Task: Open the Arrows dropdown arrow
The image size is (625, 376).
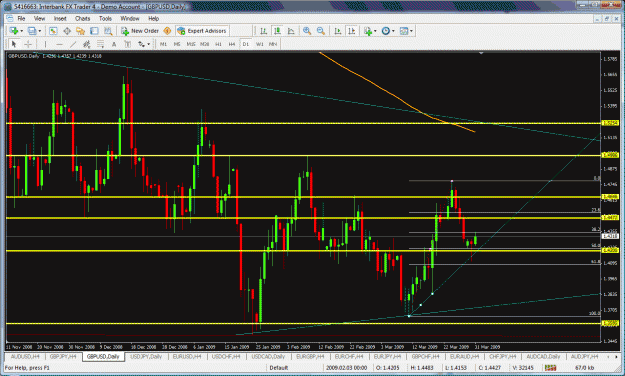Action: point(149,44)
